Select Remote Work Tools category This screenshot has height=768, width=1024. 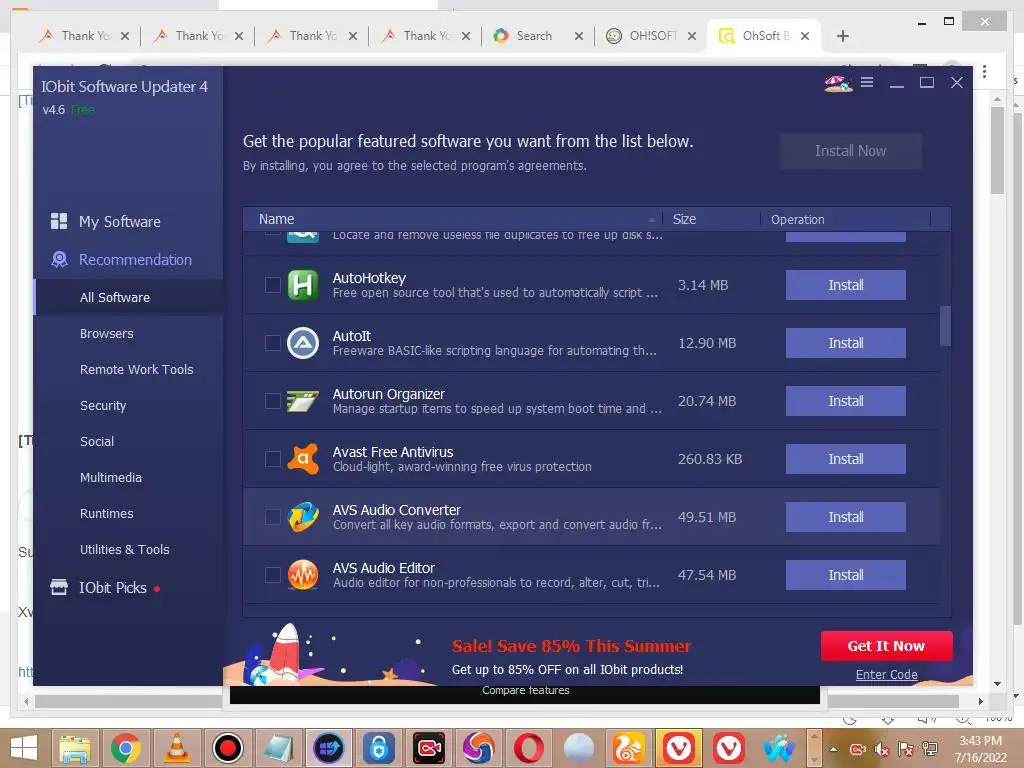pyautogui.click(x=136, y=370)
